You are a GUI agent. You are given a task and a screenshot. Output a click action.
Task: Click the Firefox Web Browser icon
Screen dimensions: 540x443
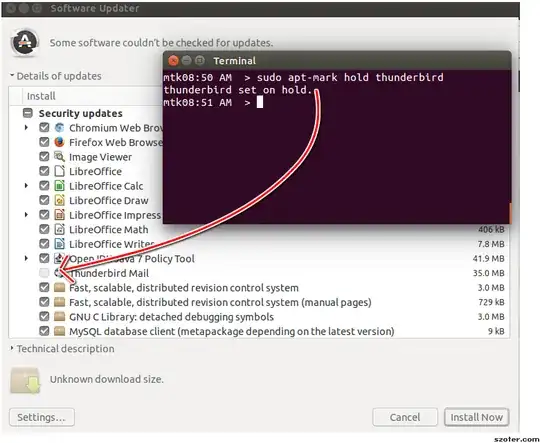pyautogui.click(x=60, y=142)
